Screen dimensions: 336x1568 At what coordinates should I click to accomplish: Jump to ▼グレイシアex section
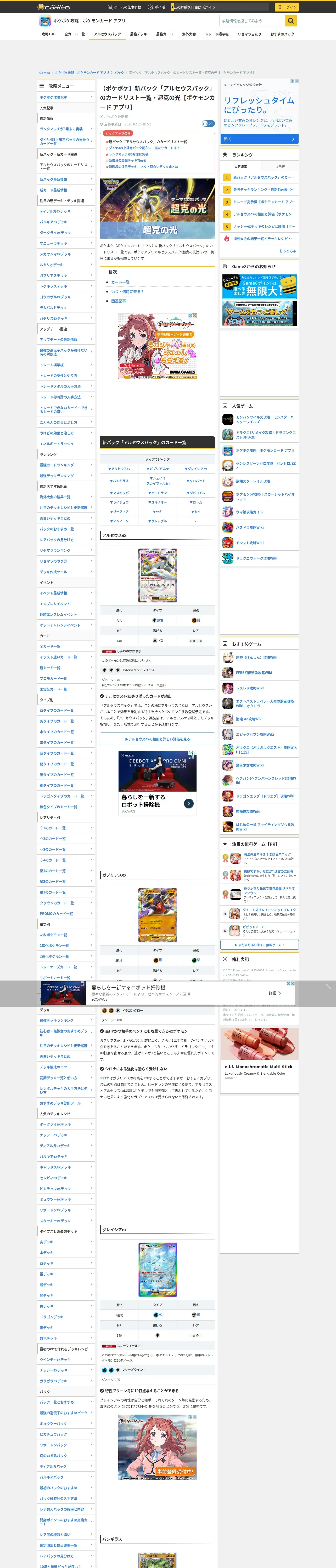196,469
